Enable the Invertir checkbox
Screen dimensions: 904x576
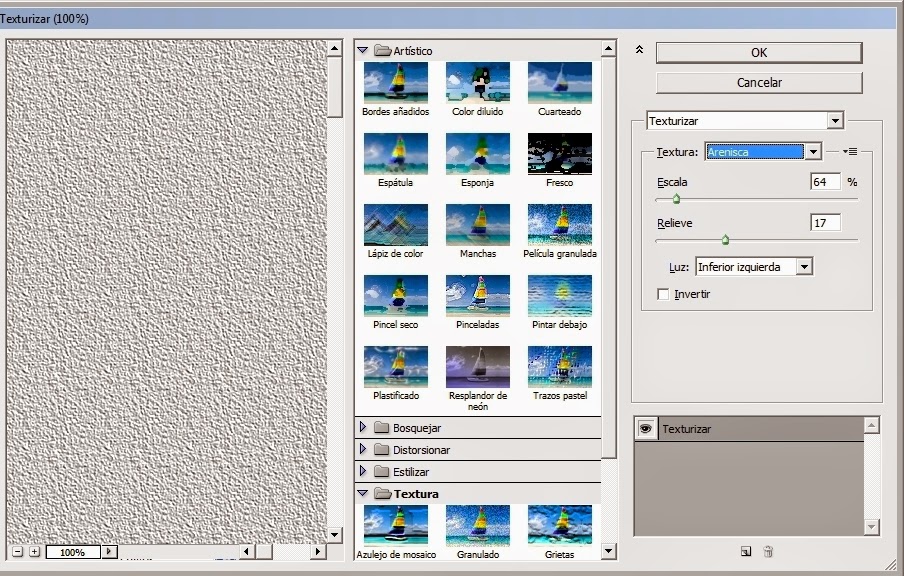coord(661,293)
